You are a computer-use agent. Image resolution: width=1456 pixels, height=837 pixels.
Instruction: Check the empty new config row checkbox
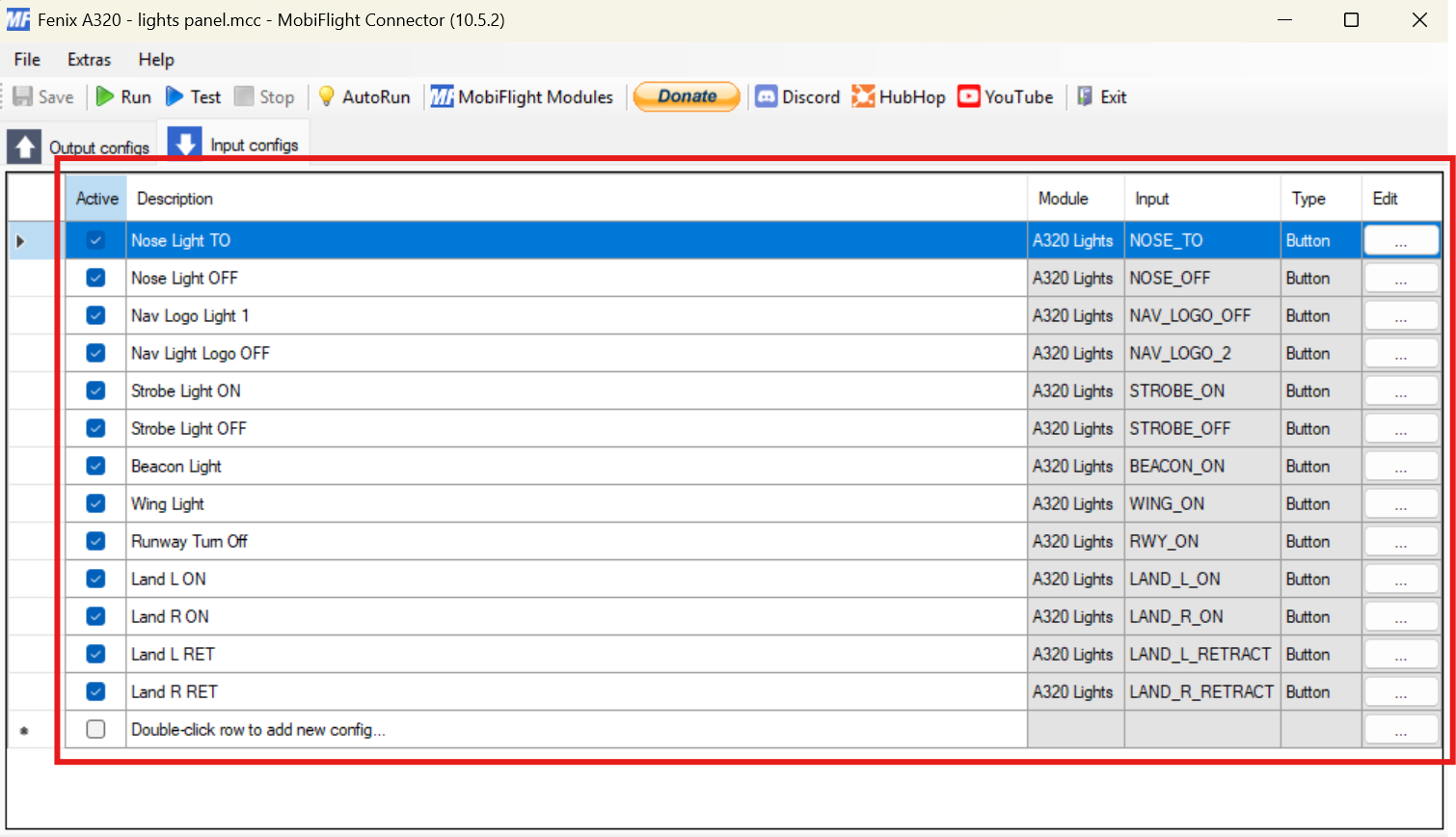tap(95, 729)
